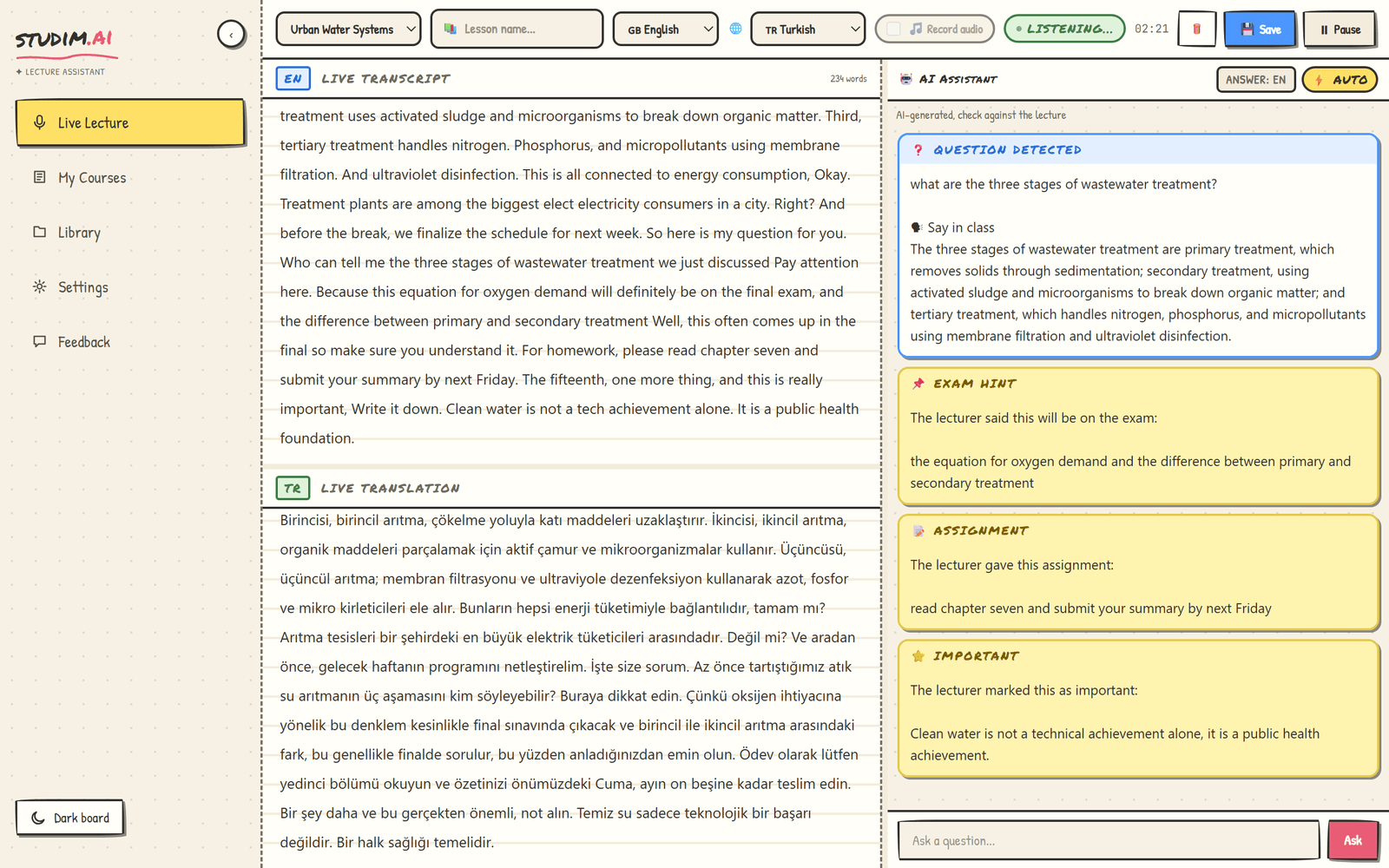Click the Say in class speaker icon
This screenshot has height=868, width=1389.
917,227
